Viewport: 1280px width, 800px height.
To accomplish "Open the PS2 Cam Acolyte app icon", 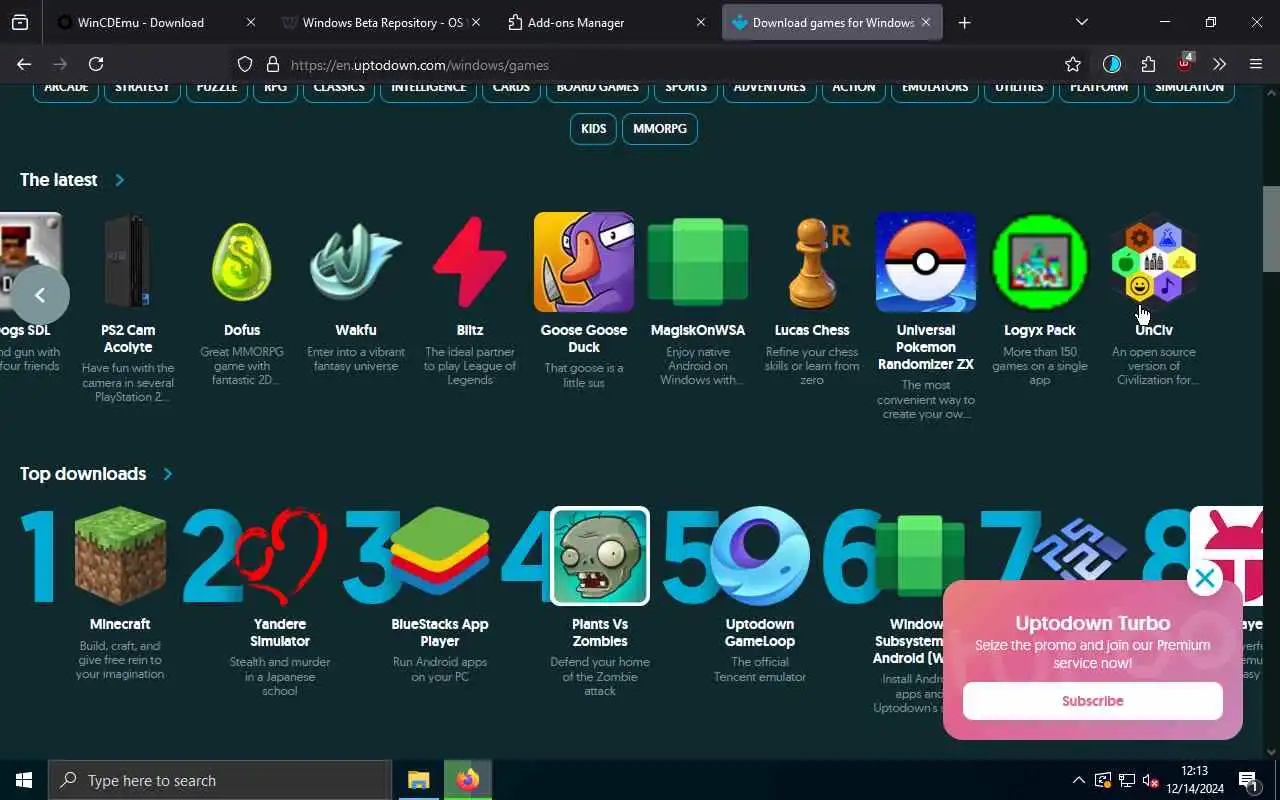I will point(128,262).
